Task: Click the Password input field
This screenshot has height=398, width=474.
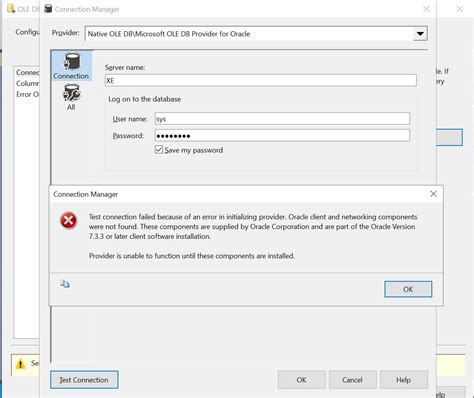Action: (x=282, y=136)
